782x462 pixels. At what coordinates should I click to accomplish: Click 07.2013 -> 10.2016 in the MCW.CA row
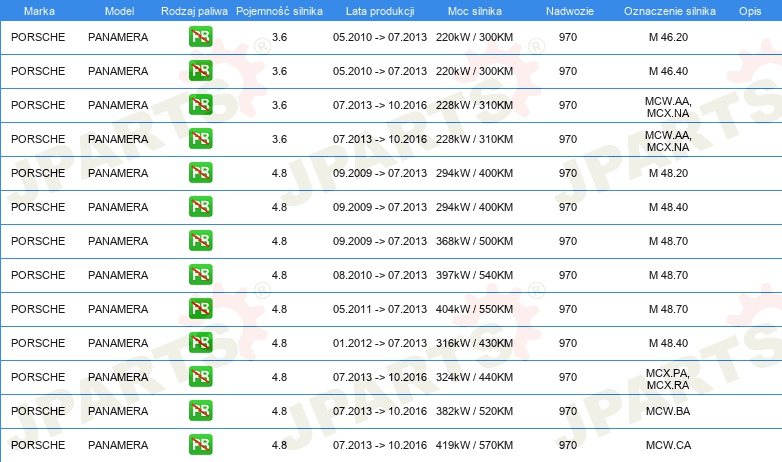pyautogui.click(x=380, y=445)
